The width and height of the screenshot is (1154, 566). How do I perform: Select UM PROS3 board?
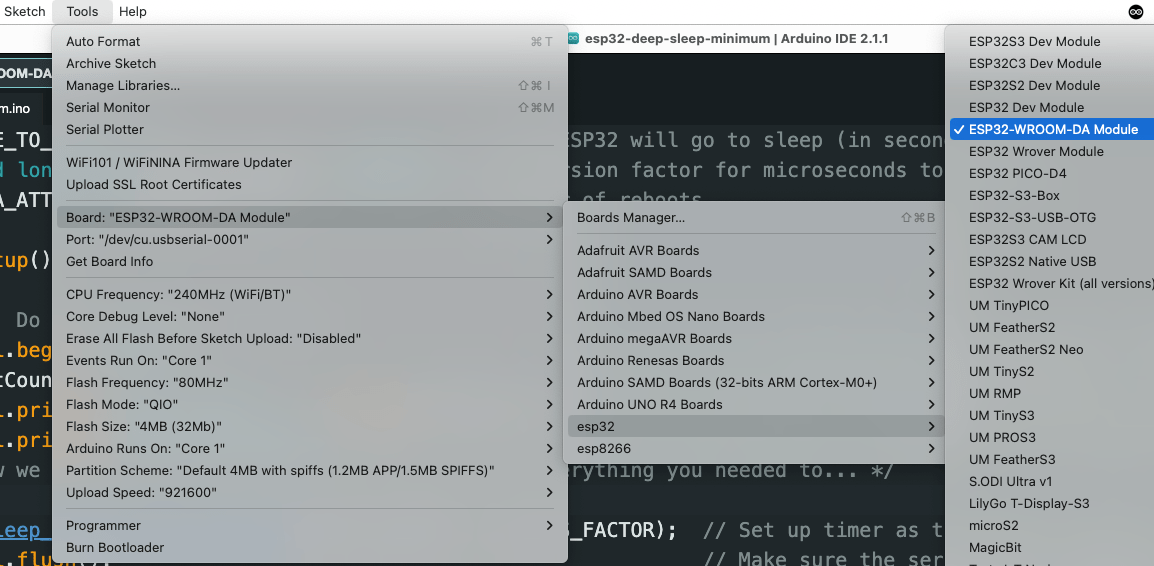1052,438
